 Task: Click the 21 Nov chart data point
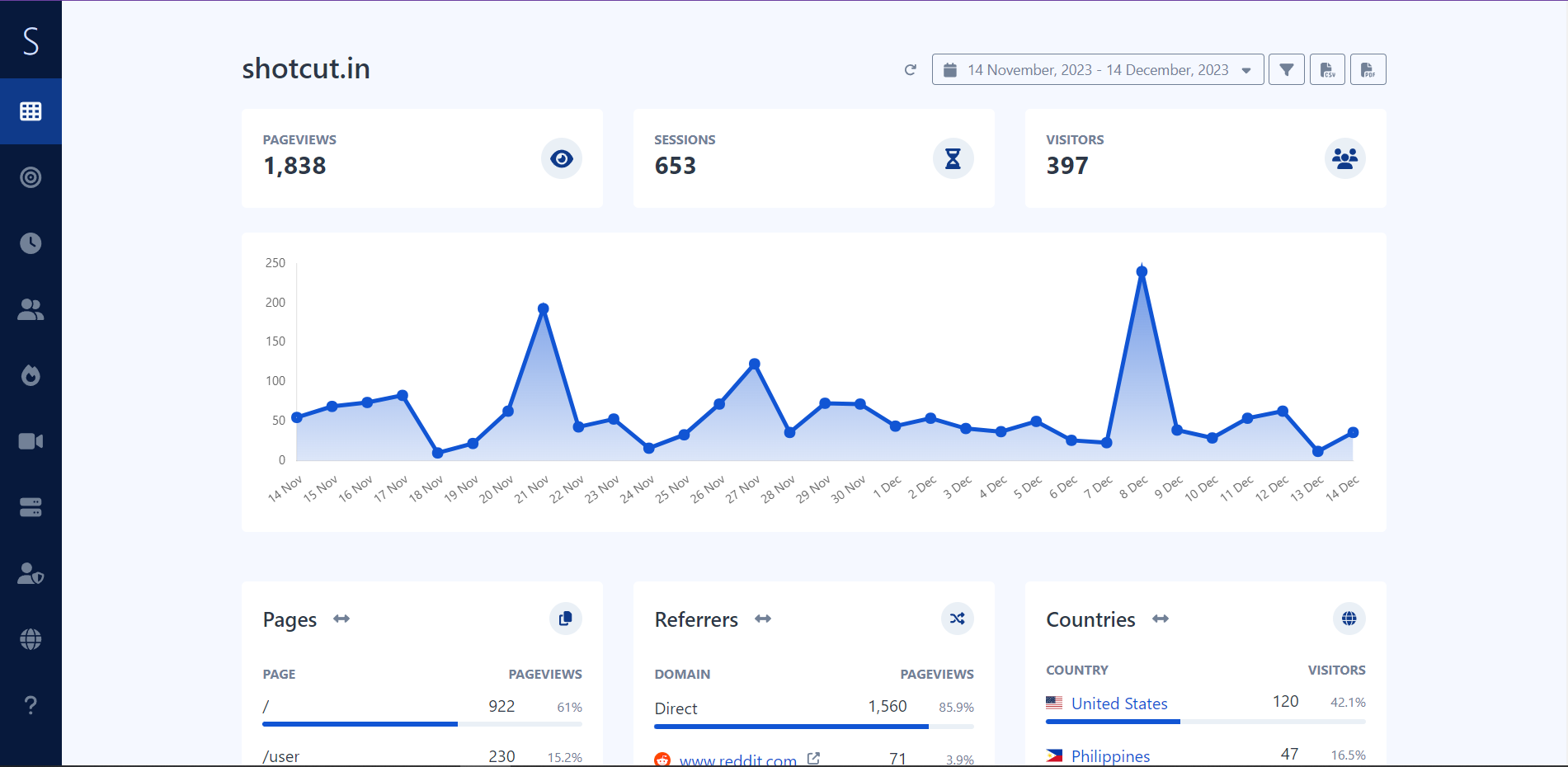(543, 308)
